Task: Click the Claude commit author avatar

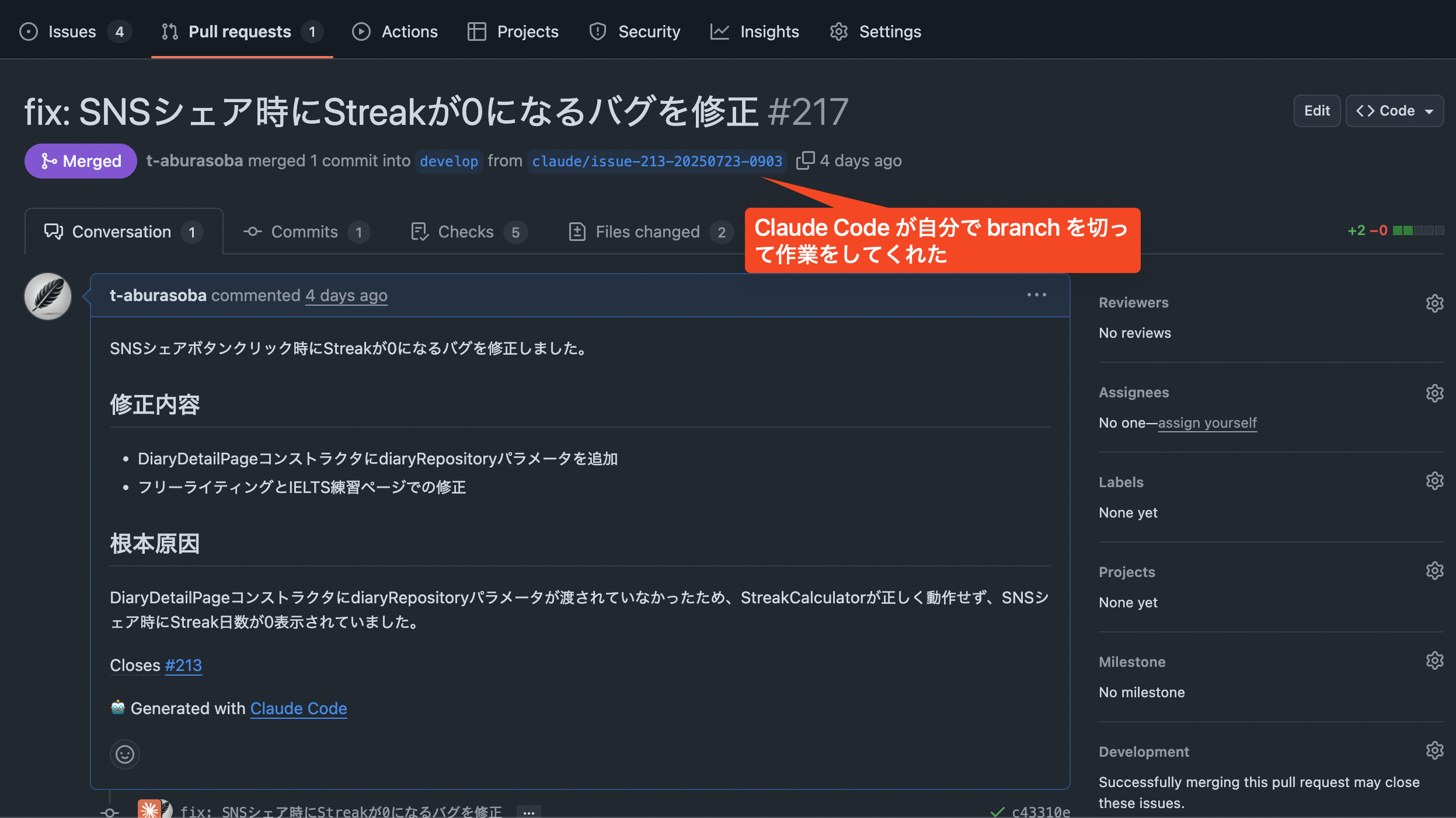Action: click(x=149, y=809)
